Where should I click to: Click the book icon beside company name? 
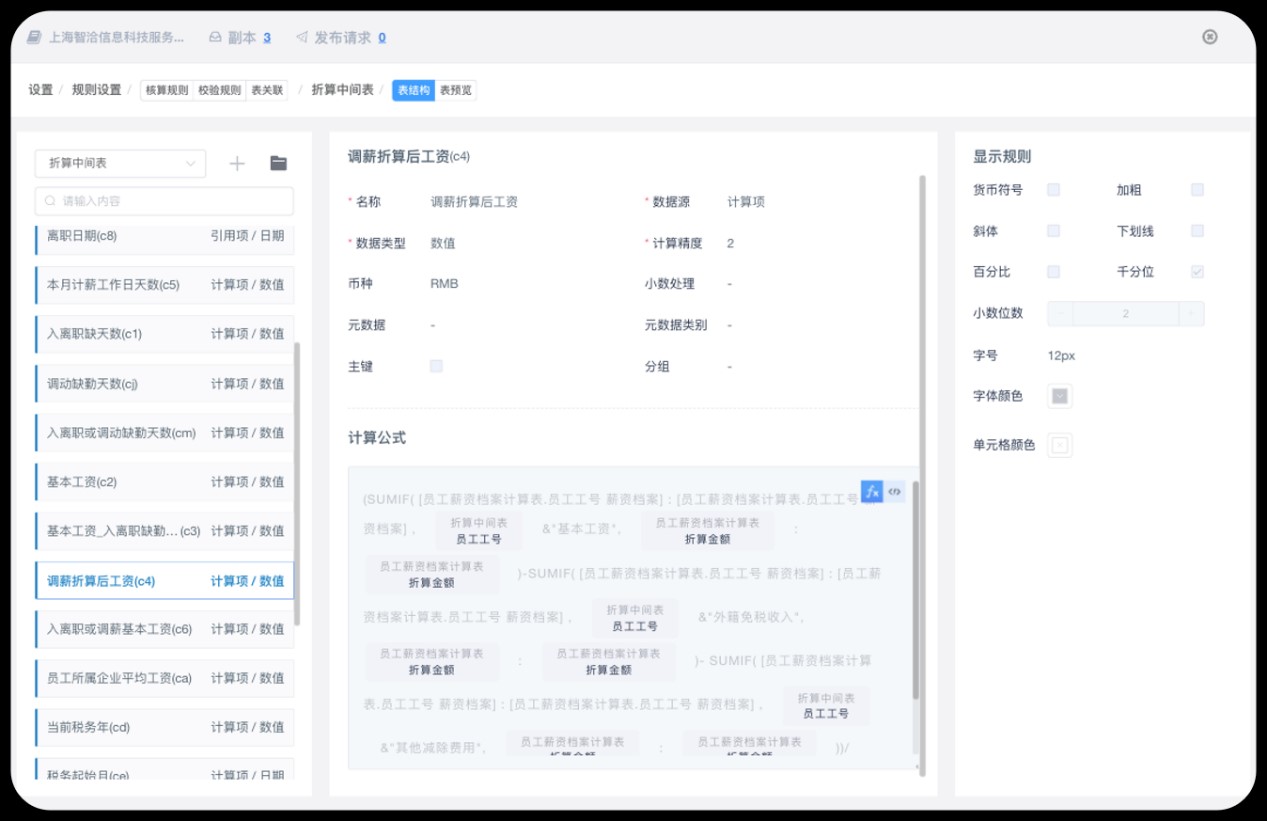pos(34,37)
